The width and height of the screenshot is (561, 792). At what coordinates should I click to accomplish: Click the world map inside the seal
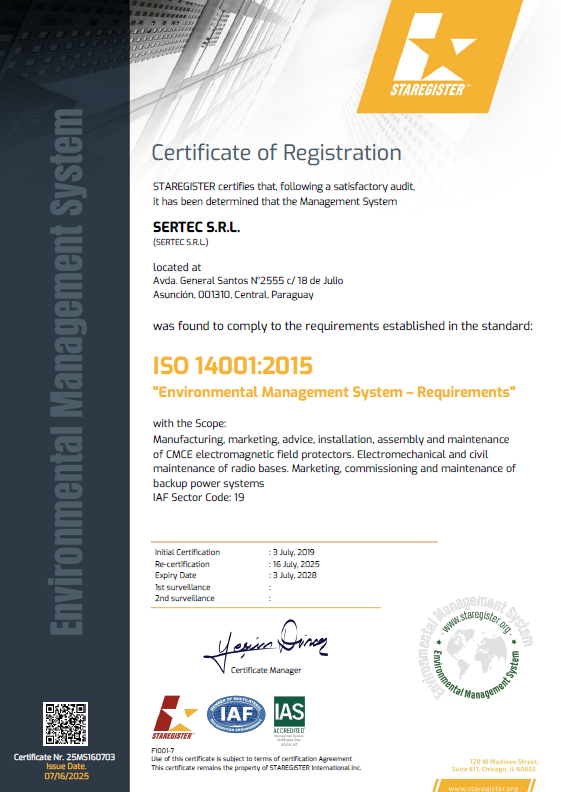point(476,653)
